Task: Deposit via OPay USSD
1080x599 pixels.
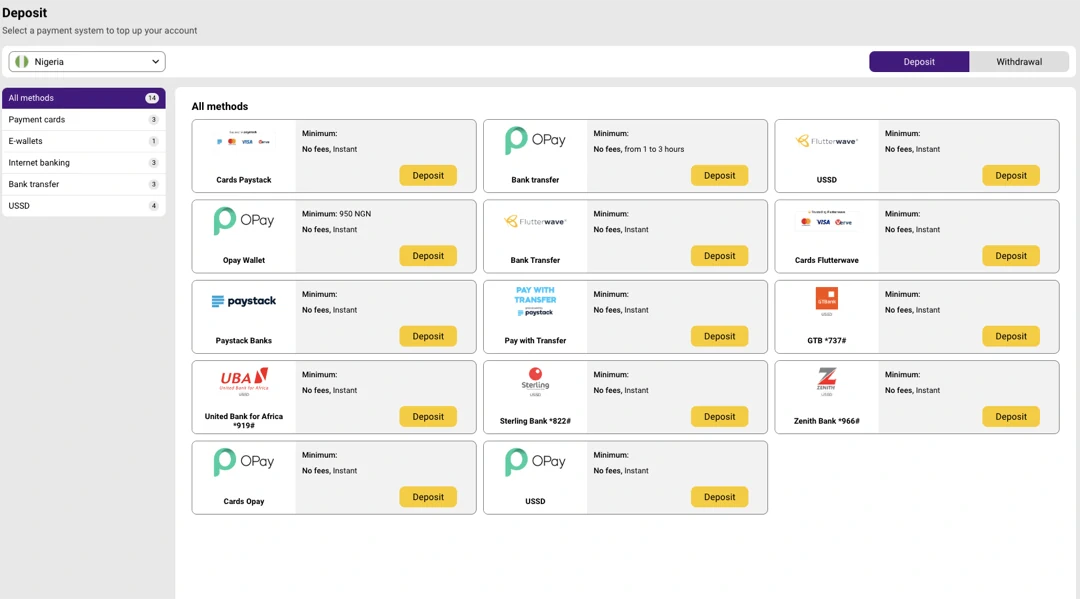Action: coord(719,496)
